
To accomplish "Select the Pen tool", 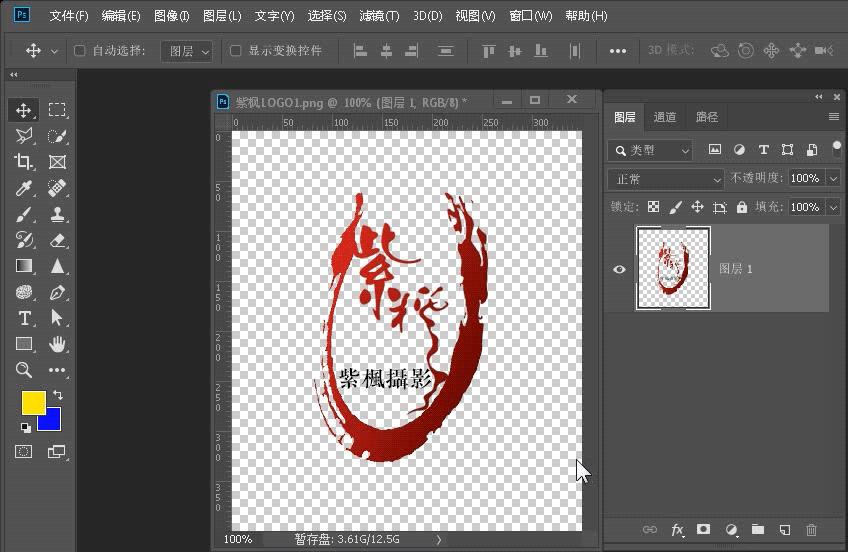I will click(x=57, y=292).
